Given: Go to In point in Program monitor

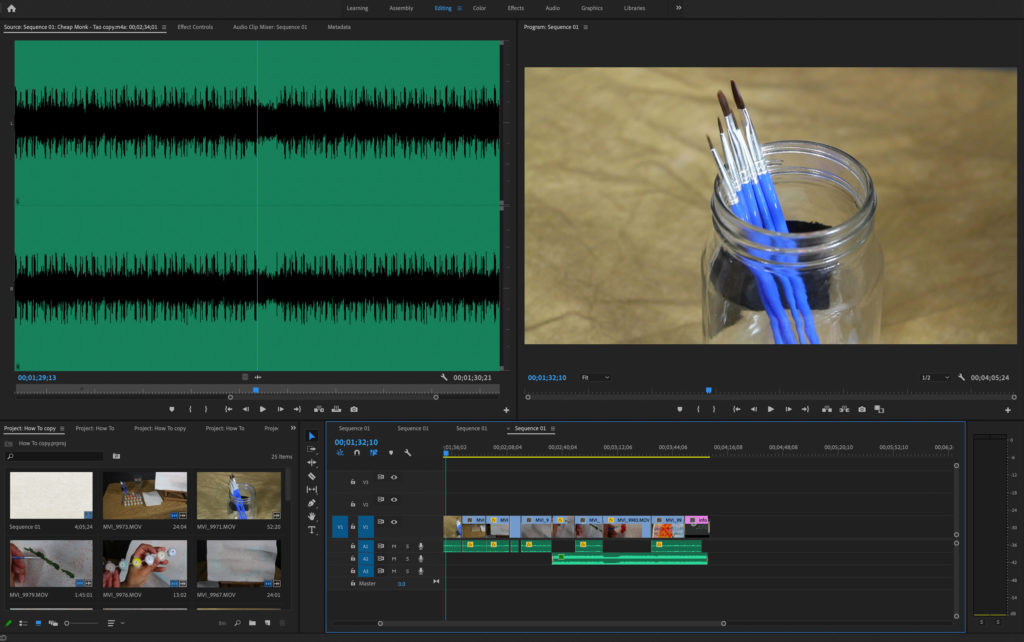Looking at the screenshot, I should click(737, 409).
